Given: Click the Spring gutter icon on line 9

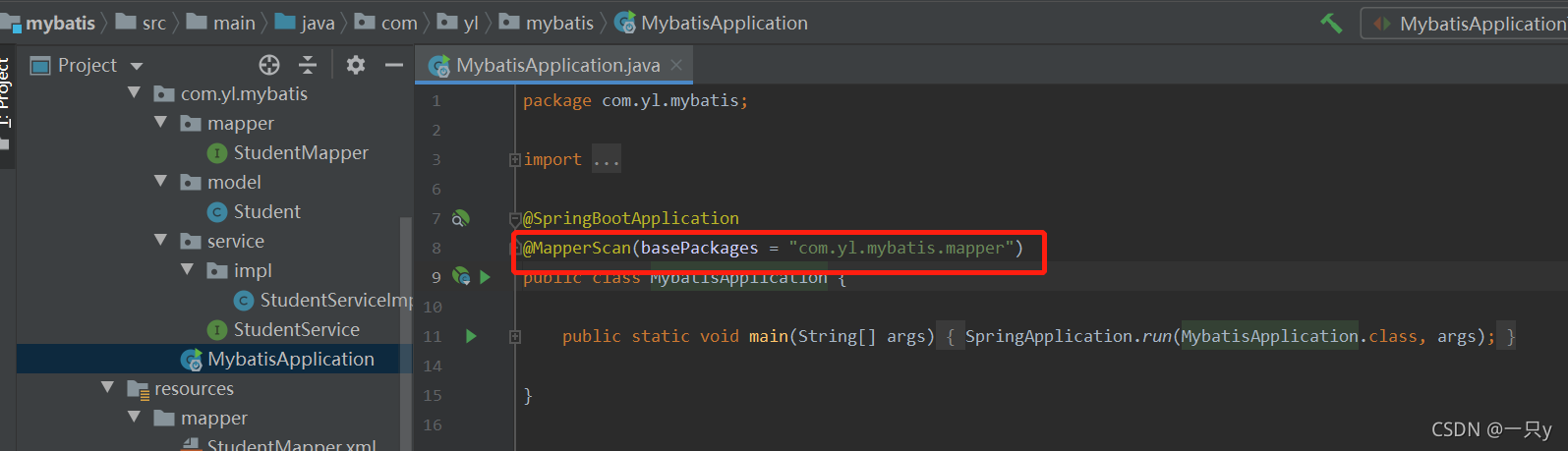Looking at the screenshot, I should click(x=461, y=277).
